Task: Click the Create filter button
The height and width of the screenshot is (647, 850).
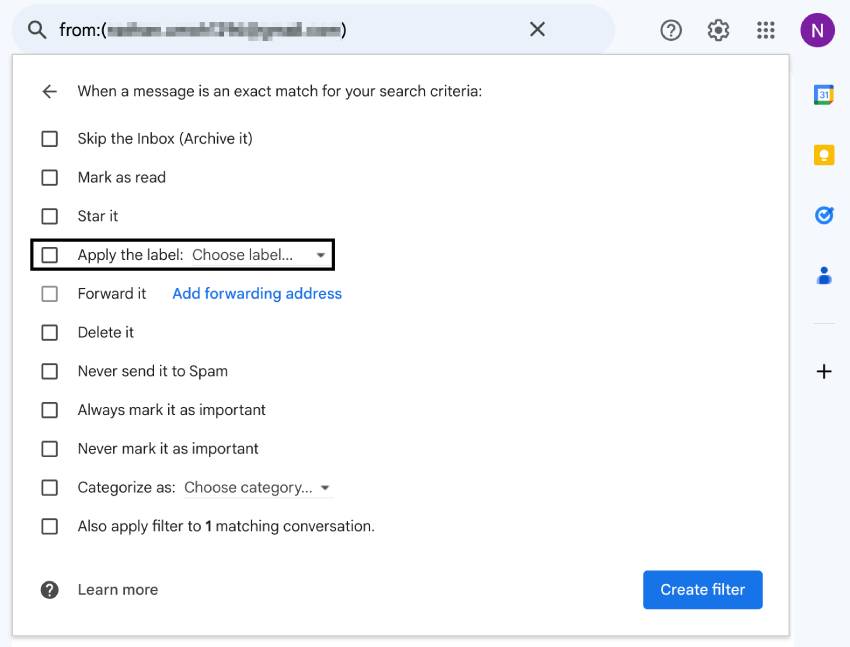Action: pyautogui.click(x=702, y=589)
